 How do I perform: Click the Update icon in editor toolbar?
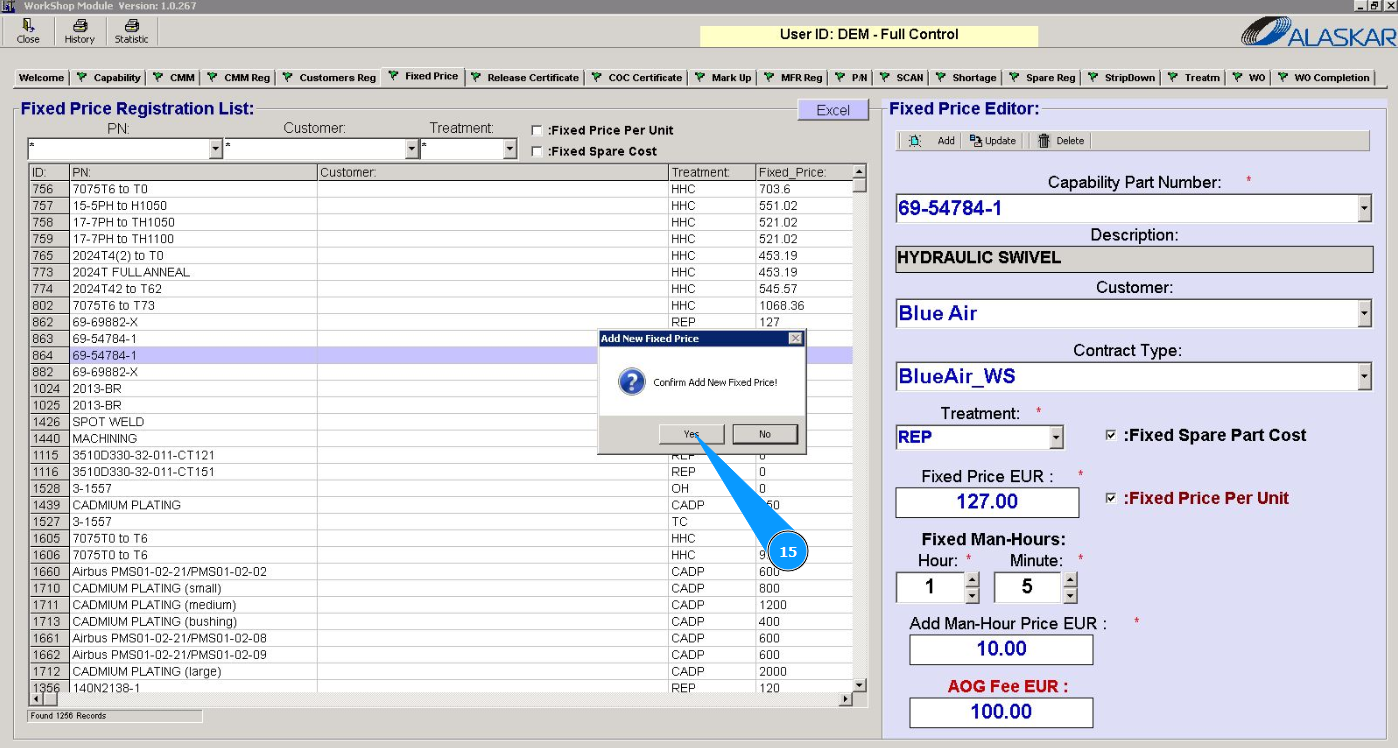point(992,141)
